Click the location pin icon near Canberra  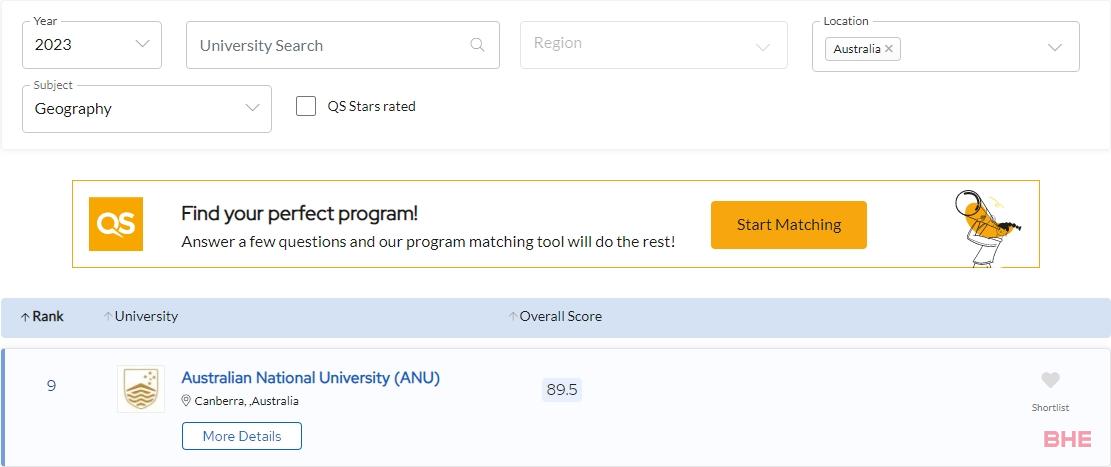(186, 401)
